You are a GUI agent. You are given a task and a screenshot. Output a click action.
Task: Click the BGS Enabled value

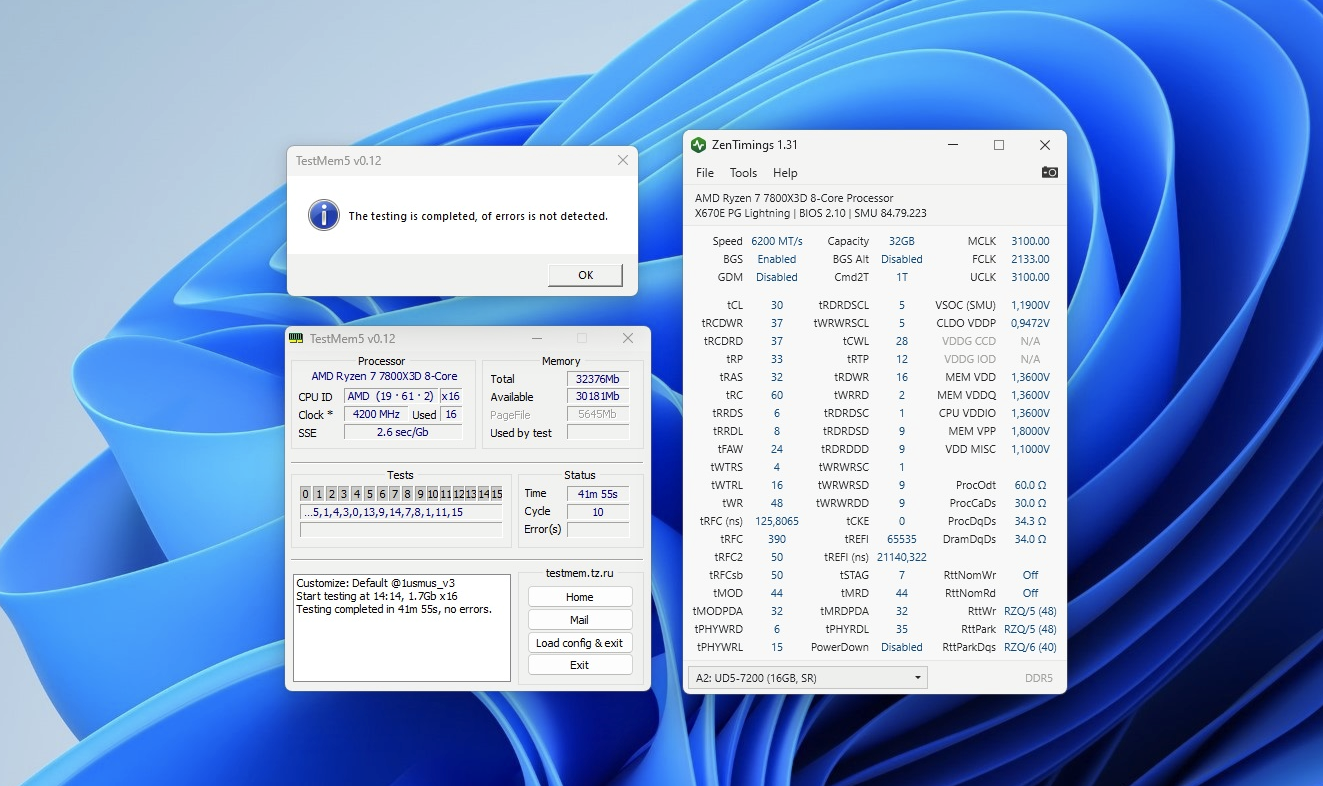coord(777,259)
